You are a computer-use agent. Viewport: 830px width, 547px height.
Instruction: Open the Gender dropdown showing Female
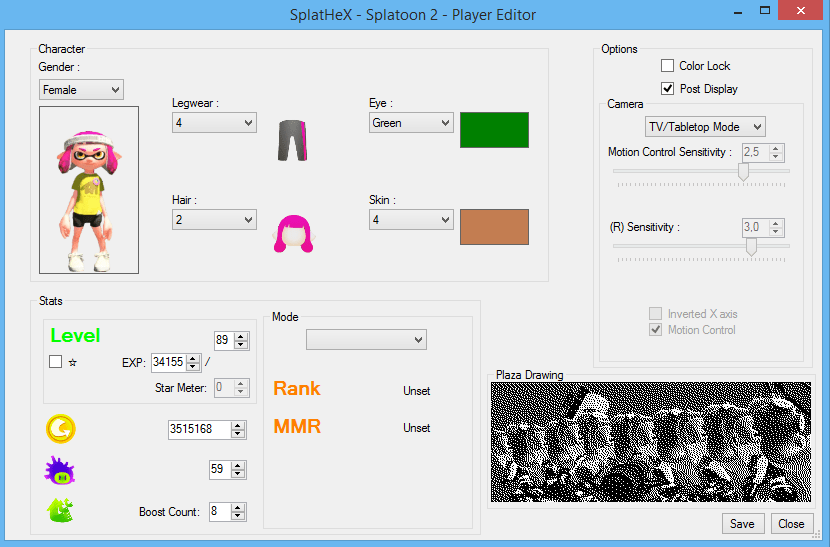click(x=82, y=89)
